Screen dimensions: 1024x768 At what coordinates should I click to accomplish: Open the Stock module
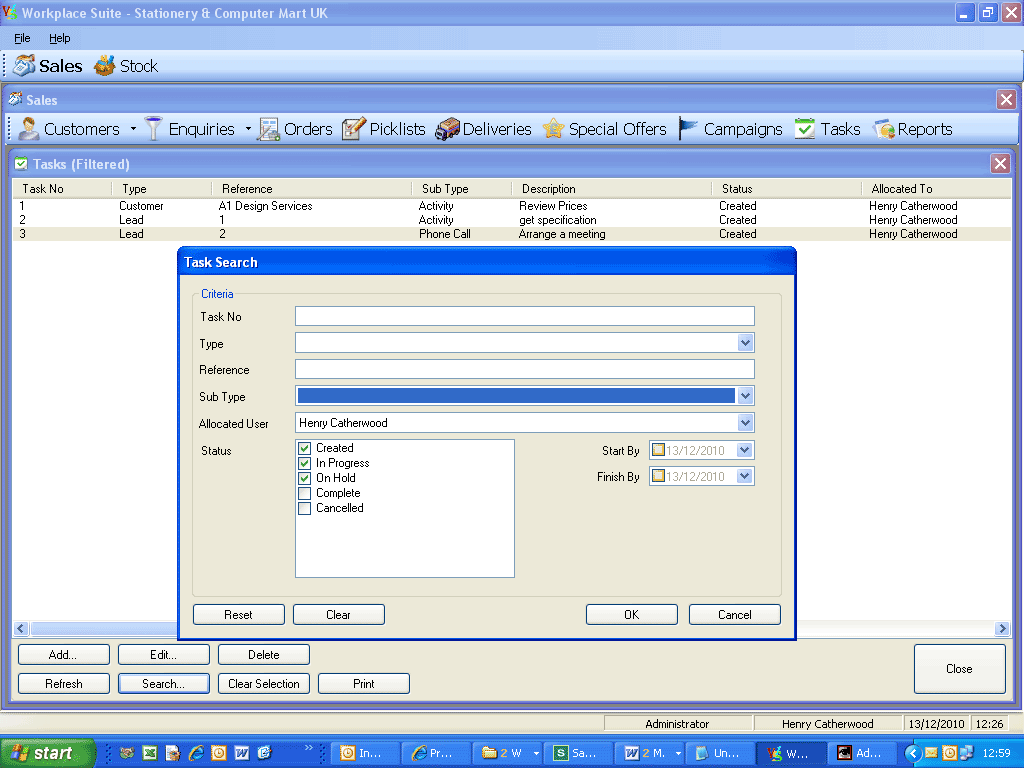pos(126,66)
